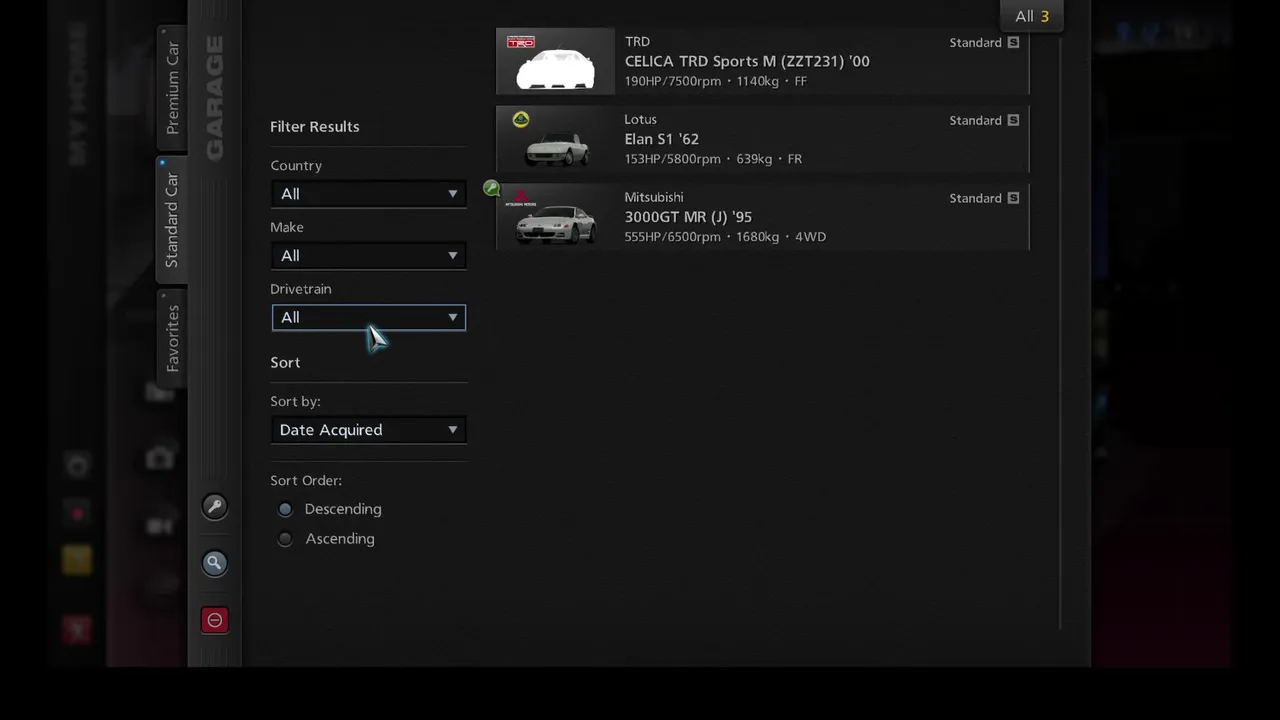Click the Mitsubishi Motors logo

coord(521,198)
